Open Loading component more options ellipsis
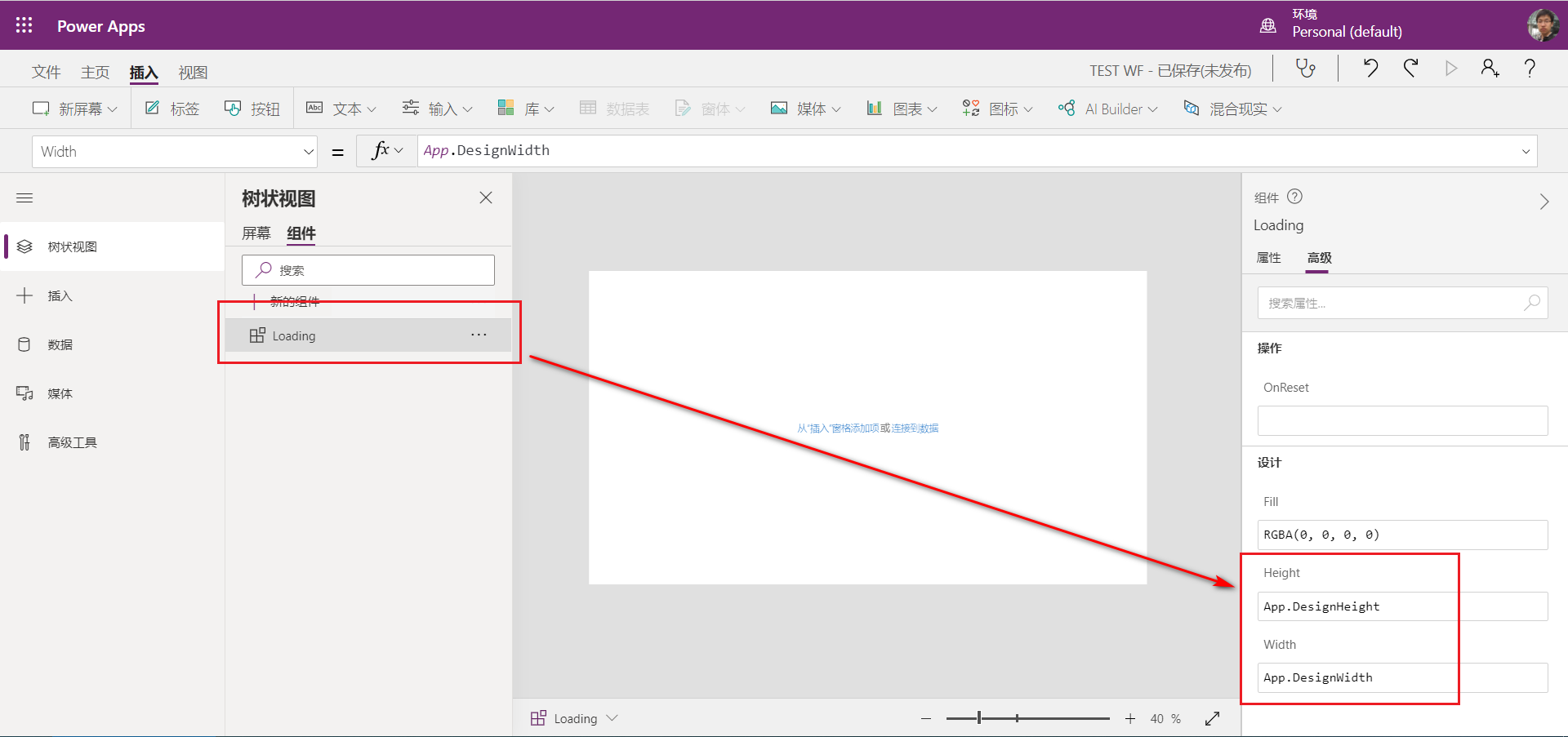 479,335
